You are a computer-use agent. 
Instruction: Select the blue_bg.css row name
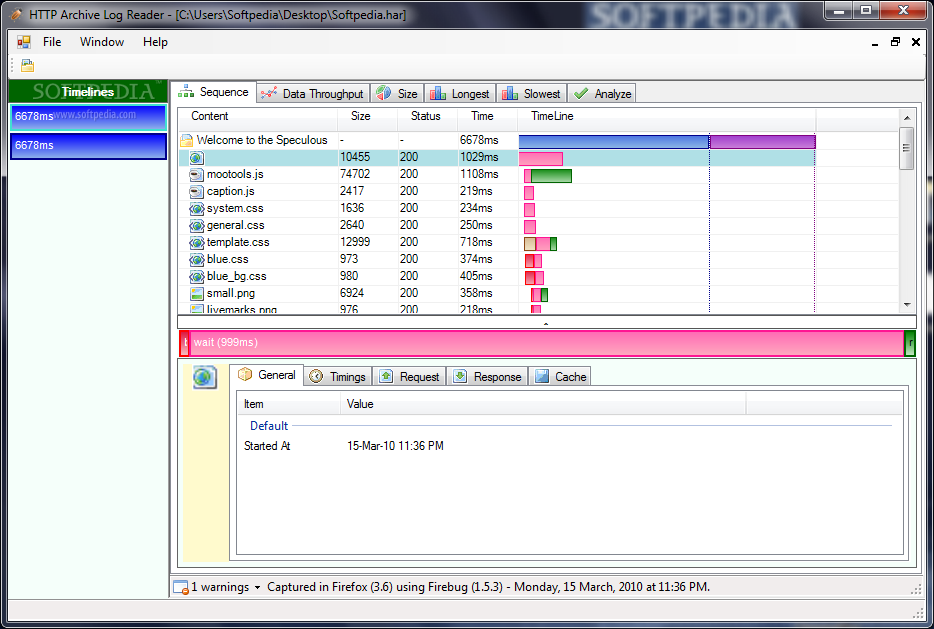[x=236, y=276]
